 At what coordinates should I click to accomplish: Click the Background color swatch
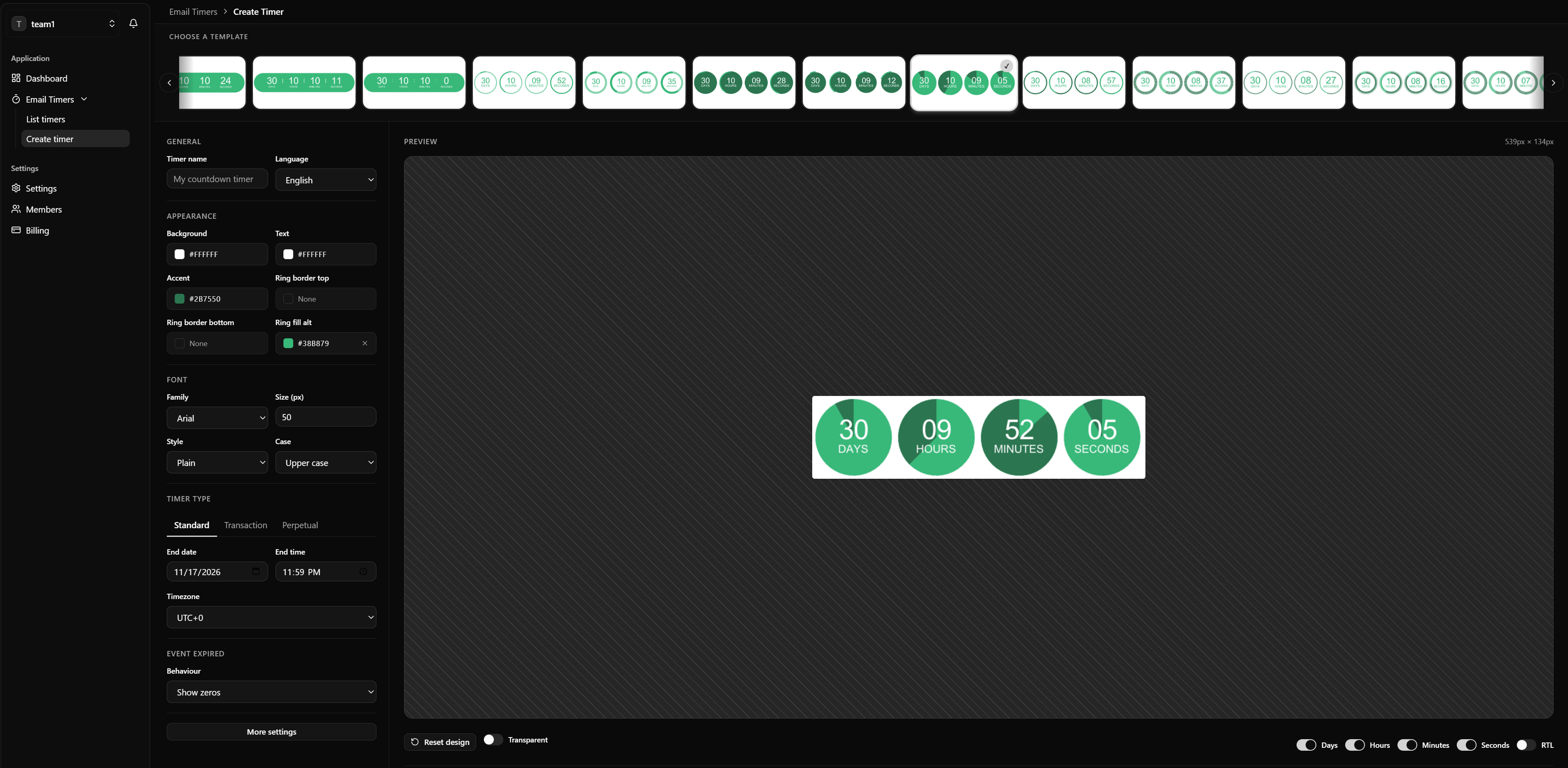[x=180, y=255]
